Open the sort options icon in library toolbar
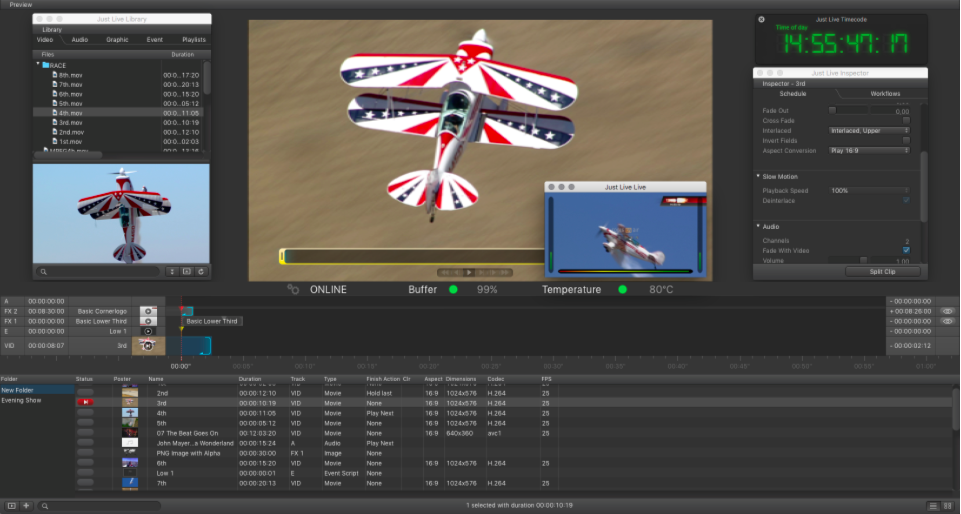961x514 pixels. [172, 271]
